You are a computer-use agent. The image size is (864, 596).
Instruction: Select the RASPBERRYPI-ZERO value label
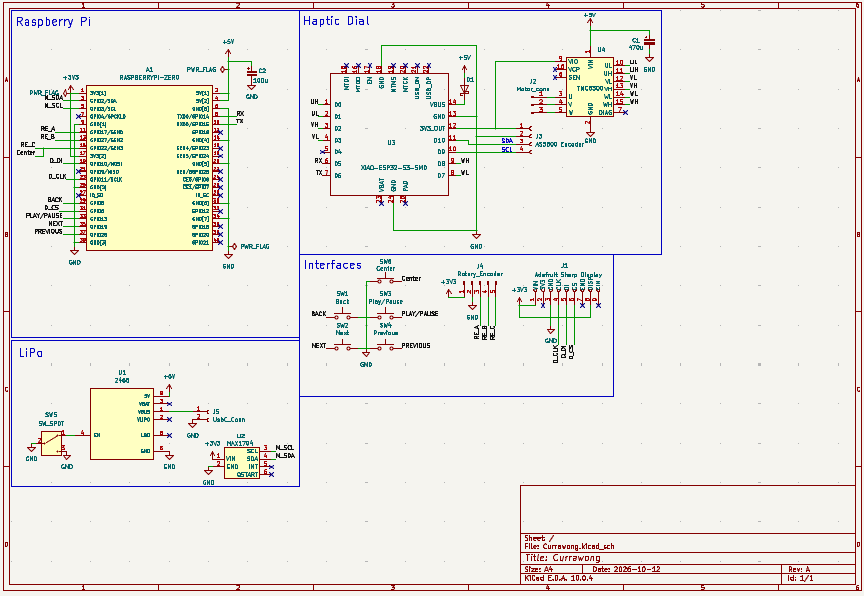[x=149, y=78]
